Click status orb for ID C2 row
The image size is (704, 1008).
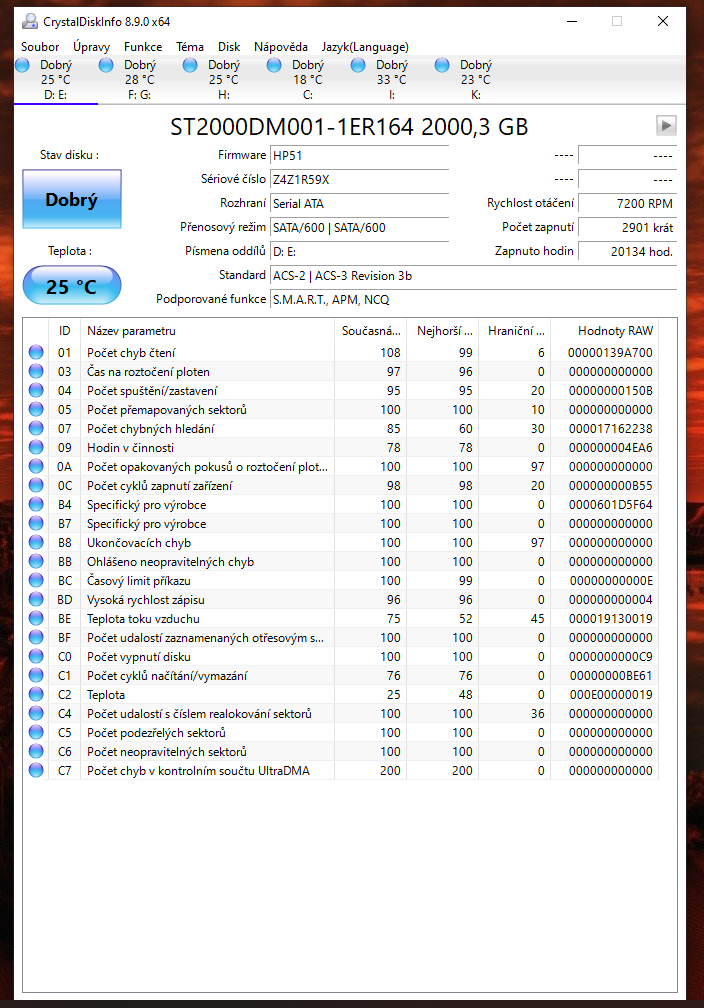point(36,694)
